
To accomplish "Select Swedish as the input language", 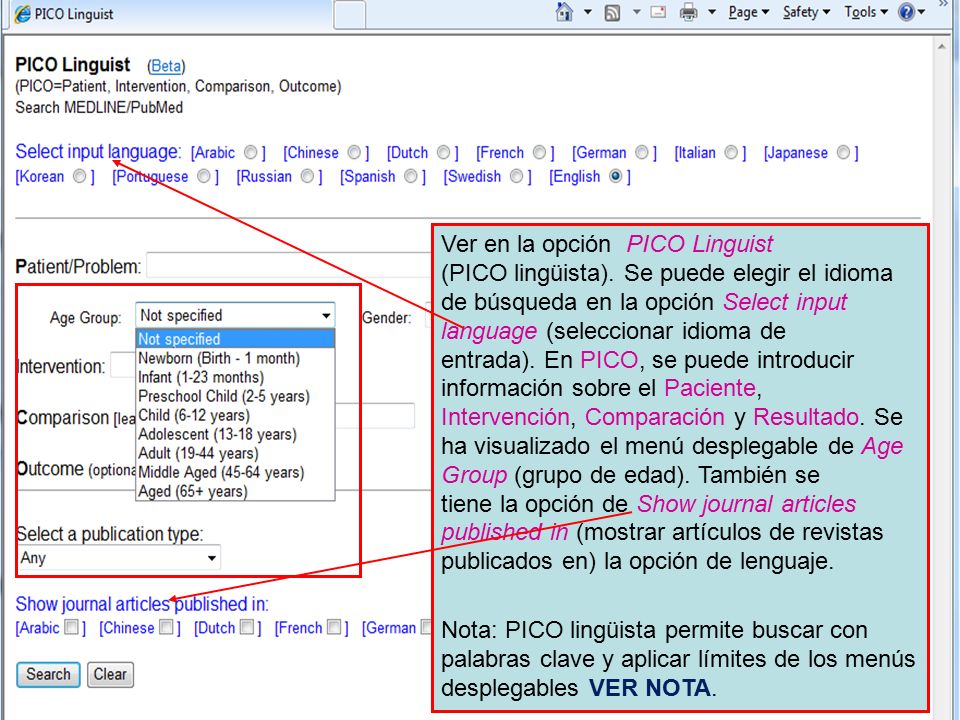I will pos(517,176).
